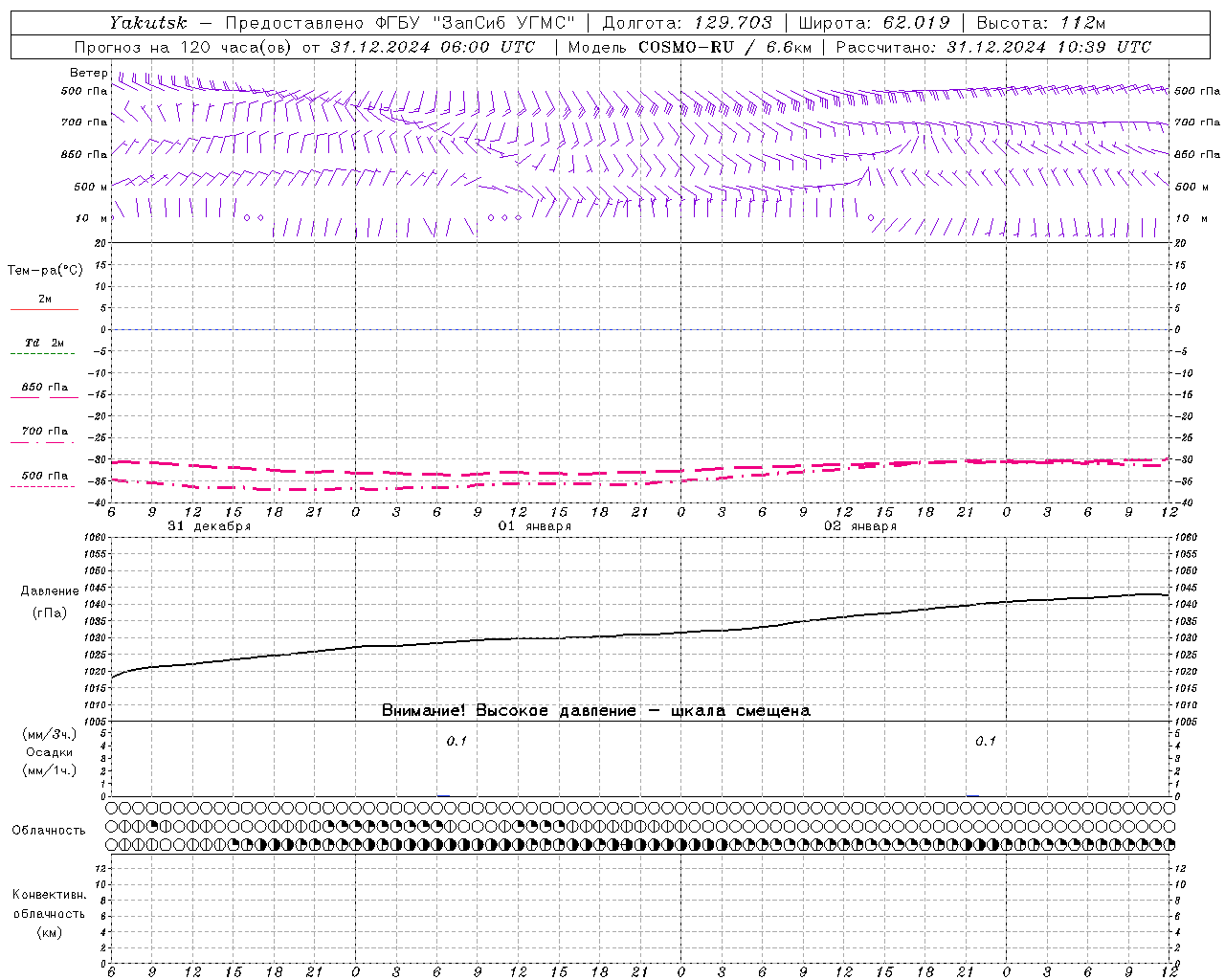The height and width of the screenshot is (980, 1225).
Task: Click the '850 гПа' temperature legend entry
Action: click(44, 388)
